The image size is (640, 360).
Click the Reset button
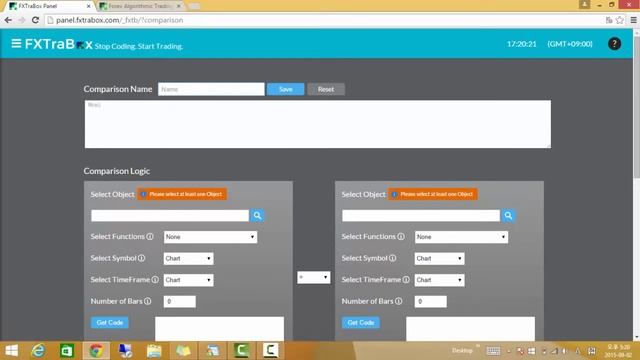326,89
